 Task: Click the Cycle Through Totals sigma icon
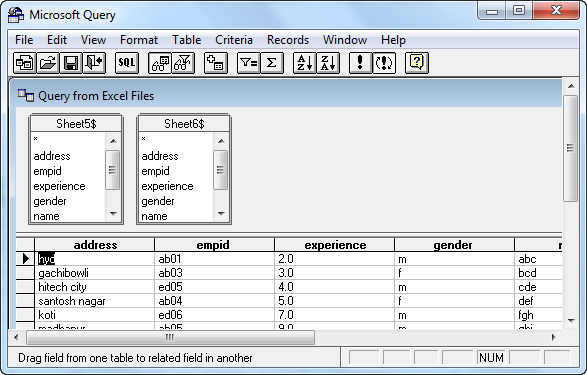coord(272,62)
